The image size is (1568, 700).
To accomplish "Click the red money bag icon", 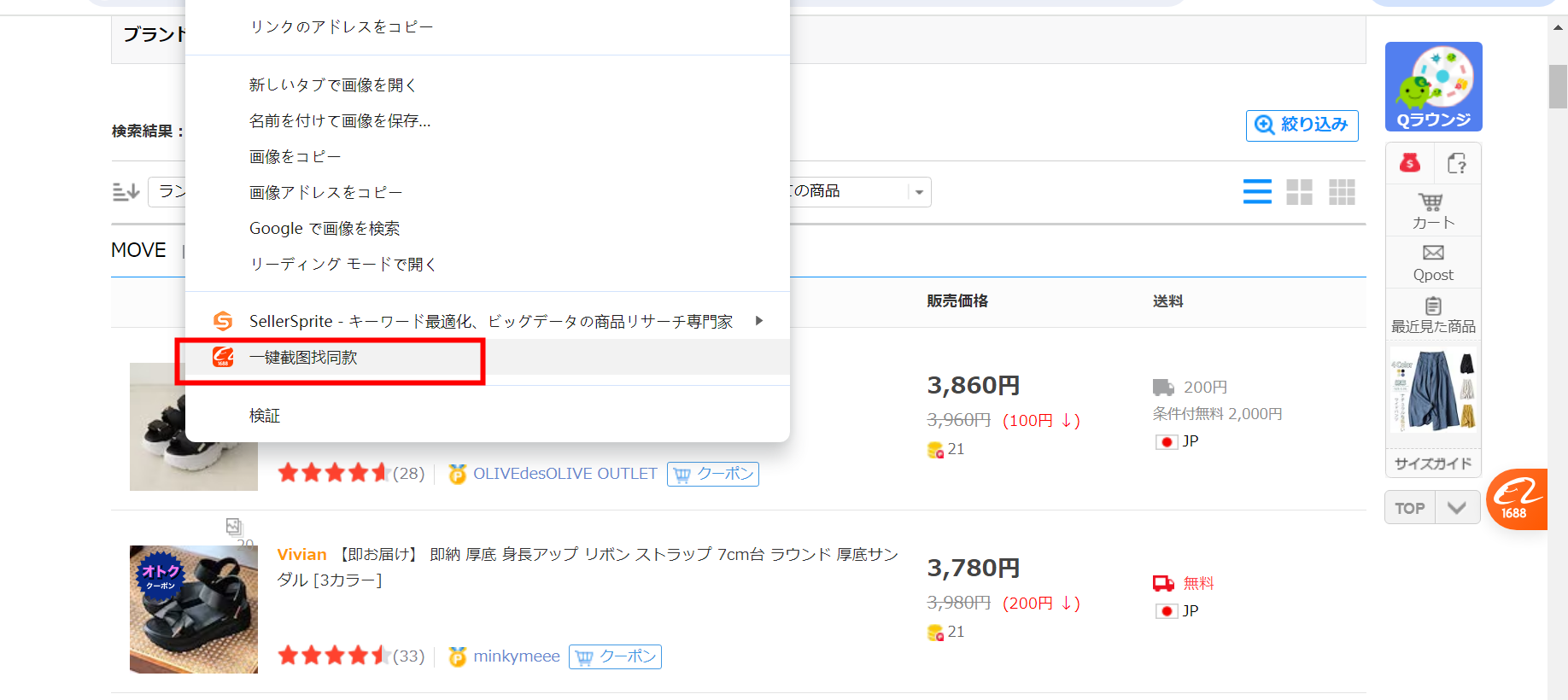I will (x=1410, y=162).
